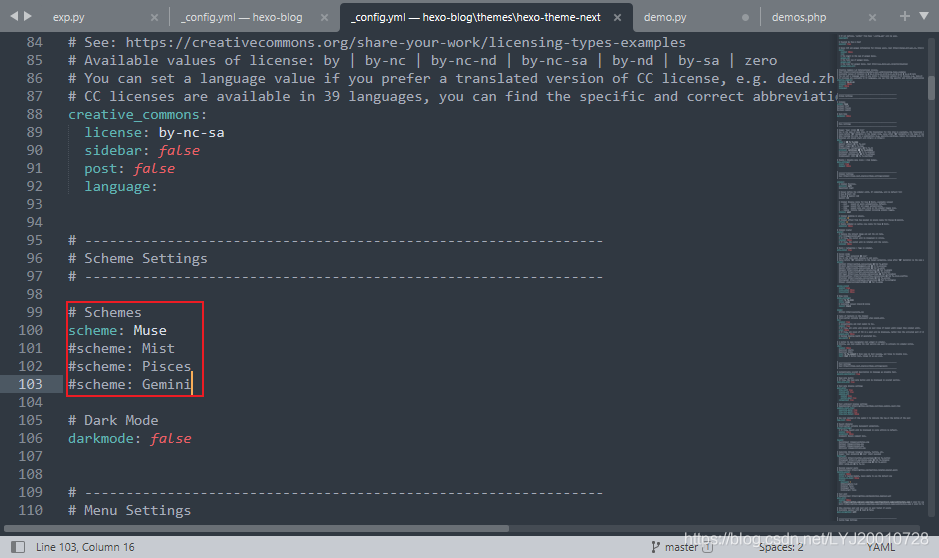Switch to the _config.yml — hexo-blog tab

(241, 17)
